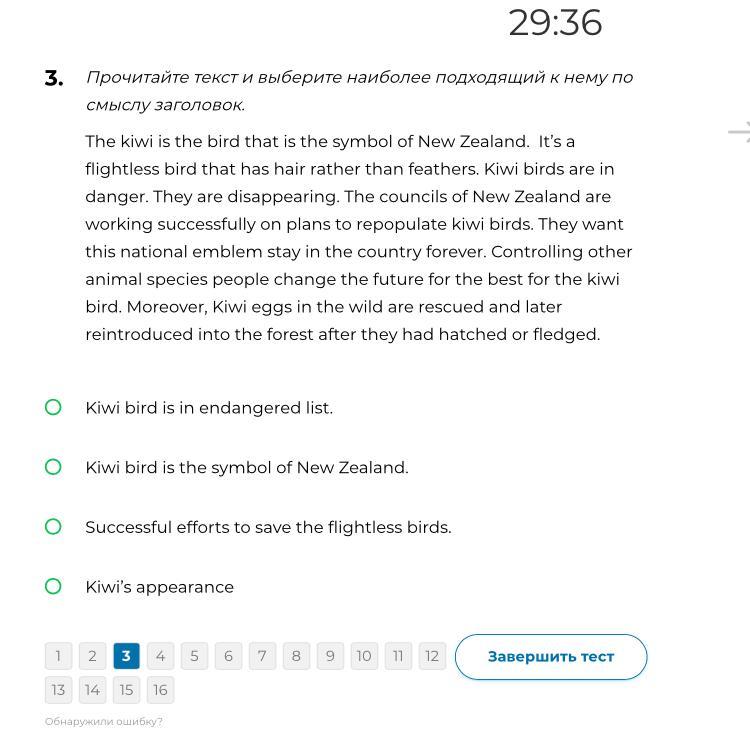Open the 'Обнаружили ошибку?' link
Screen dimensions: 750x750
tap(104, 721)
